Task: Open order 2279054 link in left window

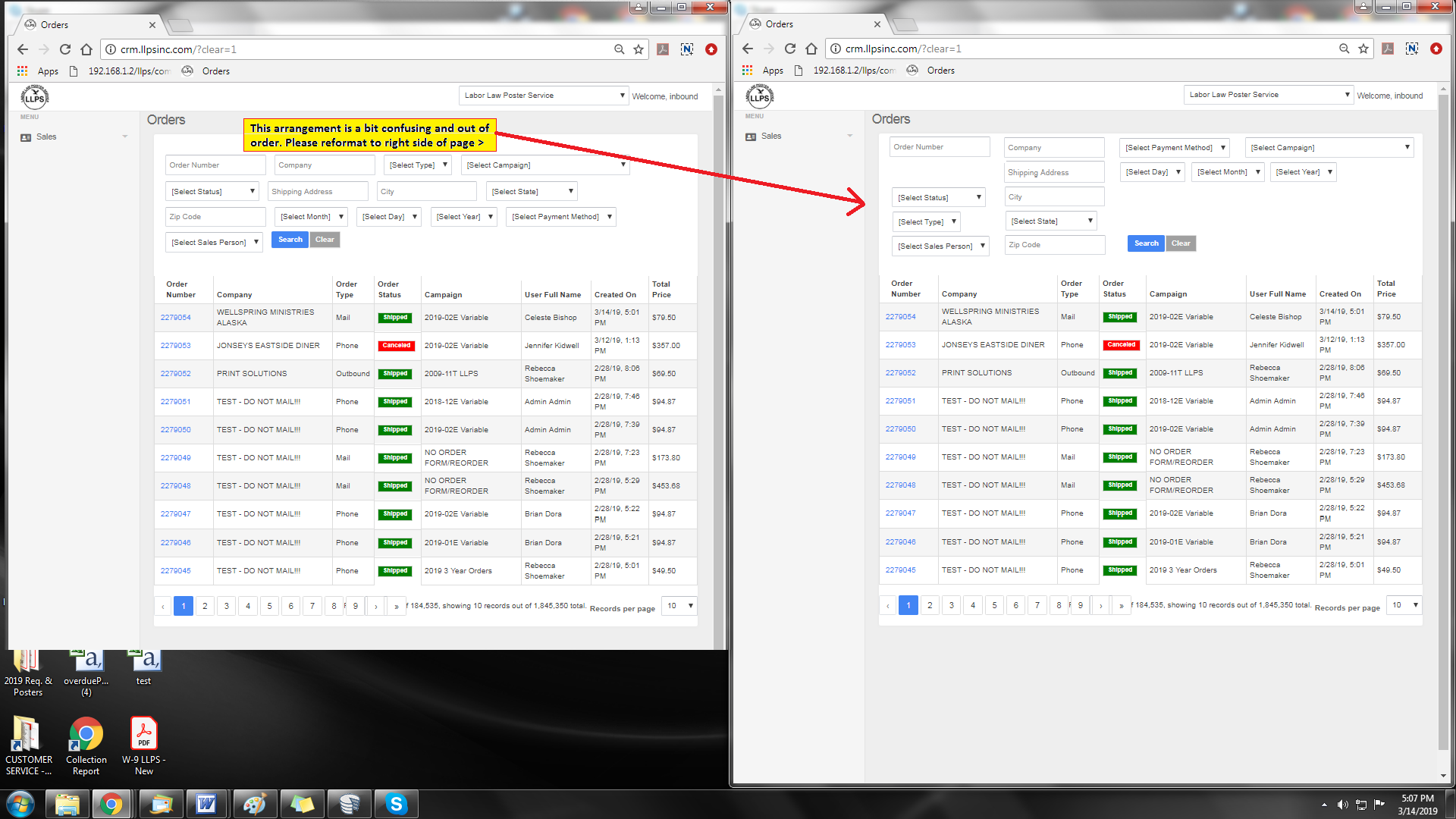Action: [176, 318]
